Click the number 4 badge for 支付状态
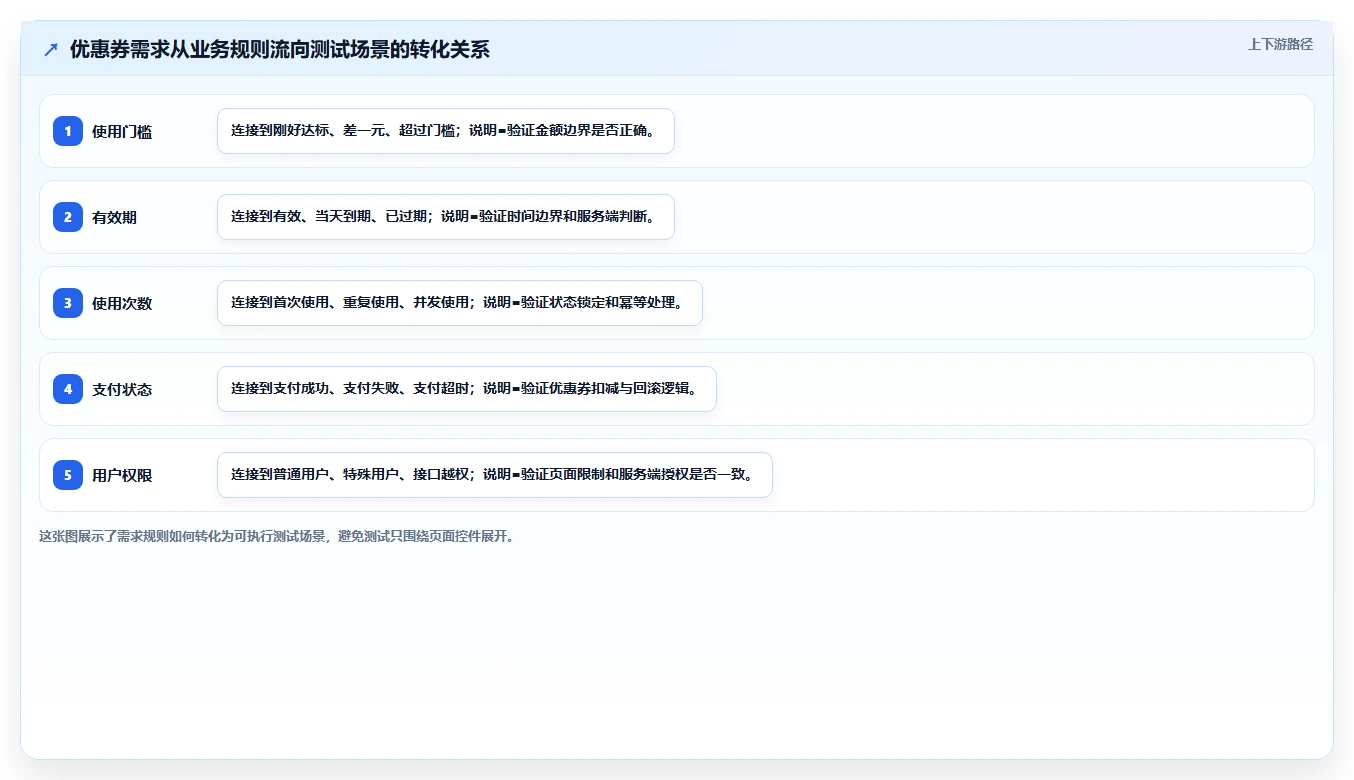Image resolution: width=1354 pixels, height=780 pixels. coord(68,389)
